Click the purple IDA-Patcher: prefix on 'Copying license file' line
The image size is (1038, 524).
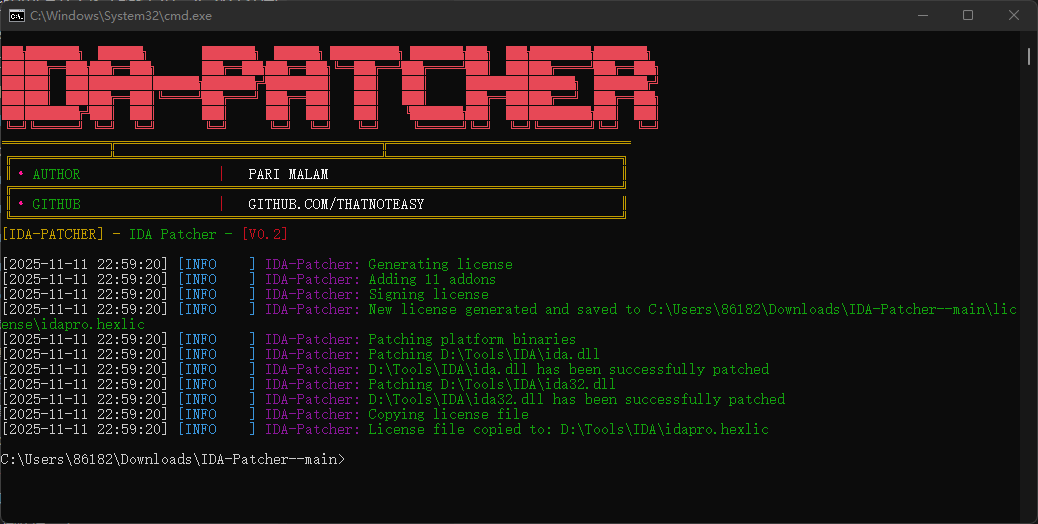point(313,414)
